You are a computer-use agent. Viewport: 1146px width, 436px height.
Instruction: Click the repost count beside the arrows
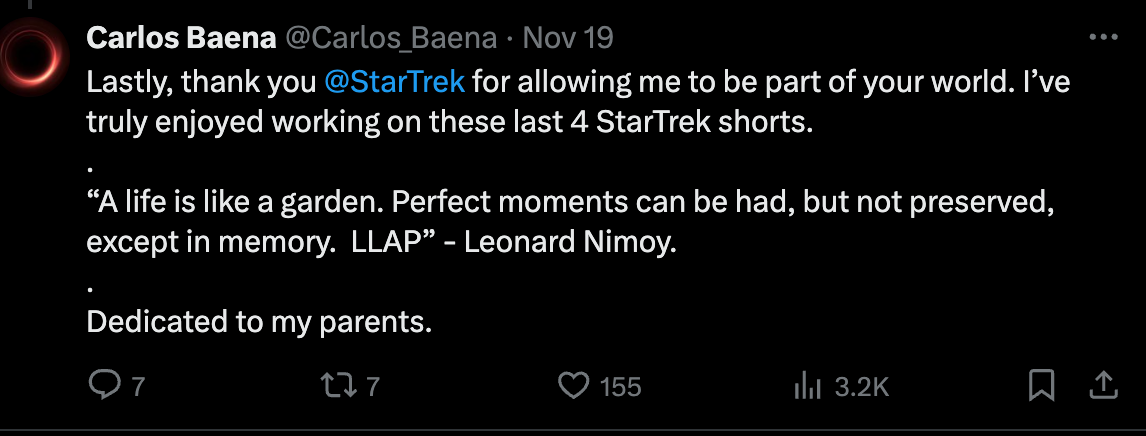point(373,387)
